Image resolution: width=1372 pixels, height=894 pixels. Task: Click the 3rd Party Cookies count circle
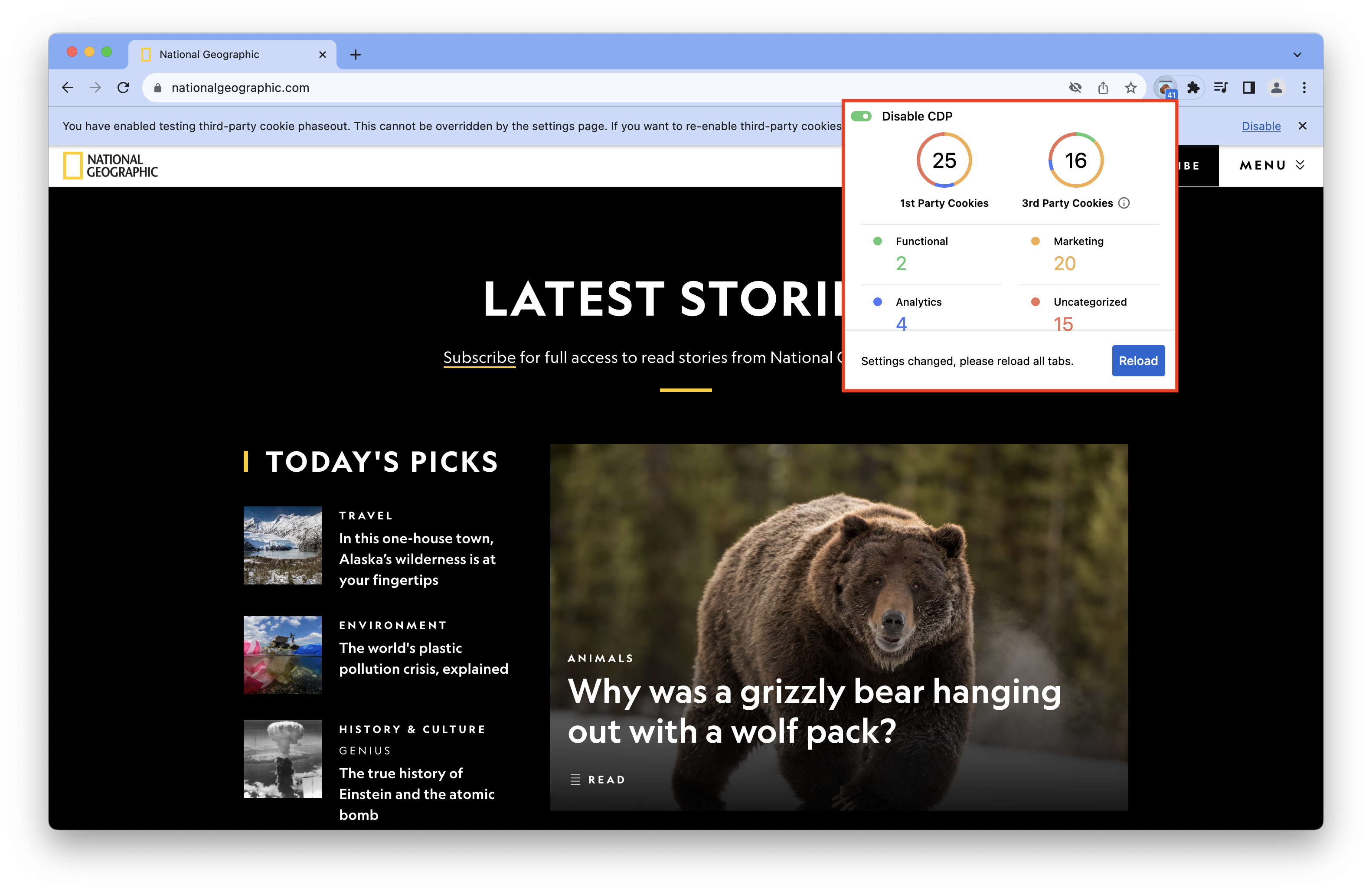[1076, 160]
